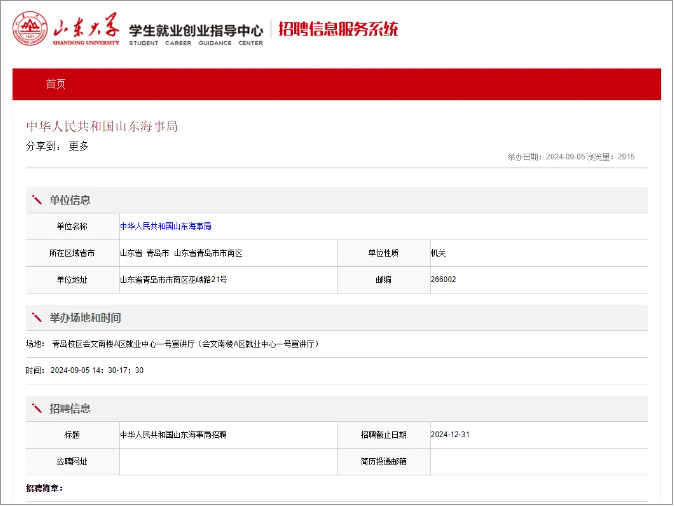674x506 pixels.
Task: Click the 更多 share link
Action: (79, 146)
